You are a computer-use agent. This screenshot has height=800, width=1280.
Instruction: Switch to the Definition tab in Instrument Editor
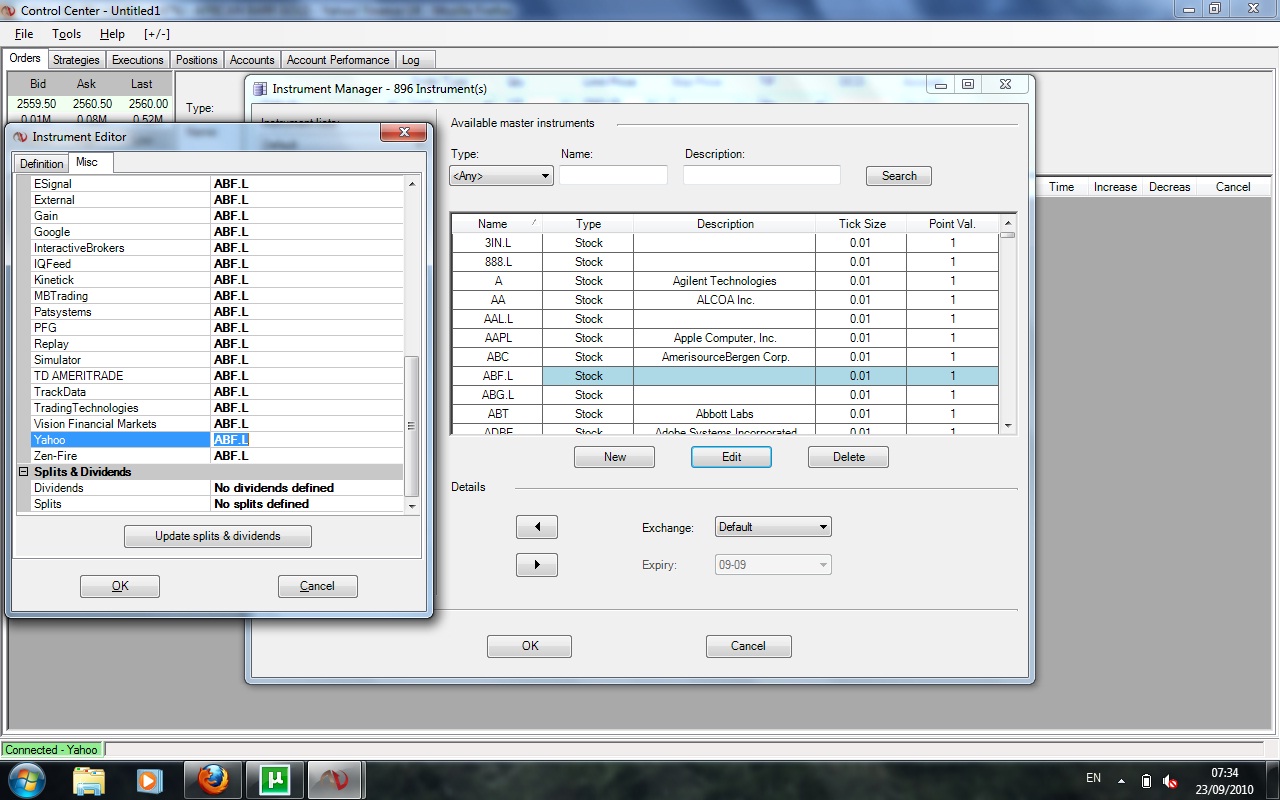[42, 164]
